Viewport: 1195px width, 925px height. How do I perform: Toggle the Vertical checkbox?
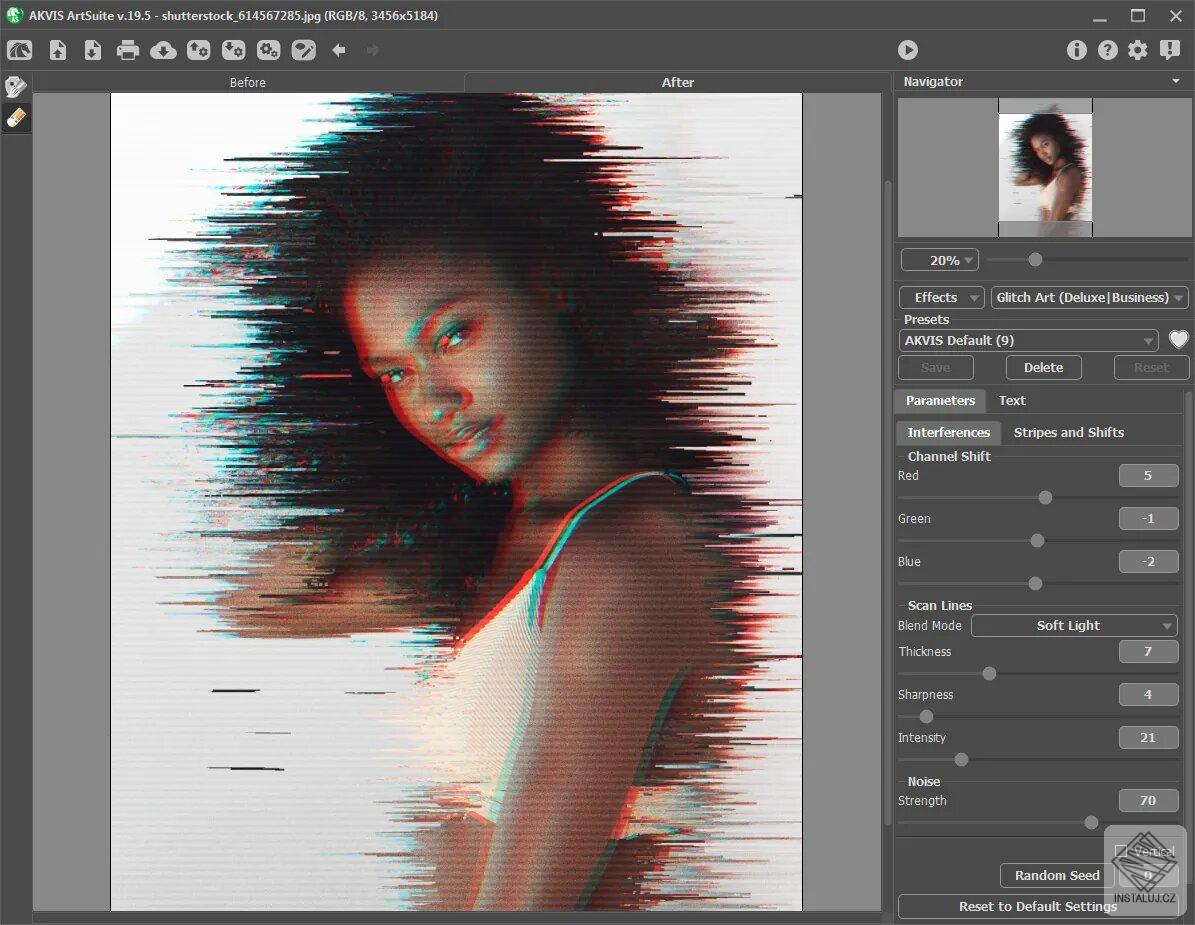1120,851
